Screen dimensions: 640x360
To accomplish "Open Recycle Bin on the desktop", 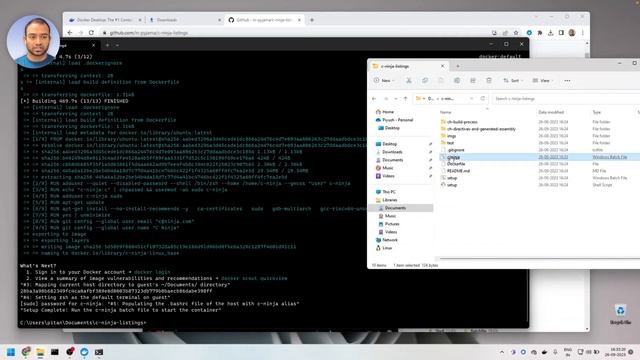I will [x=620, y=314].
